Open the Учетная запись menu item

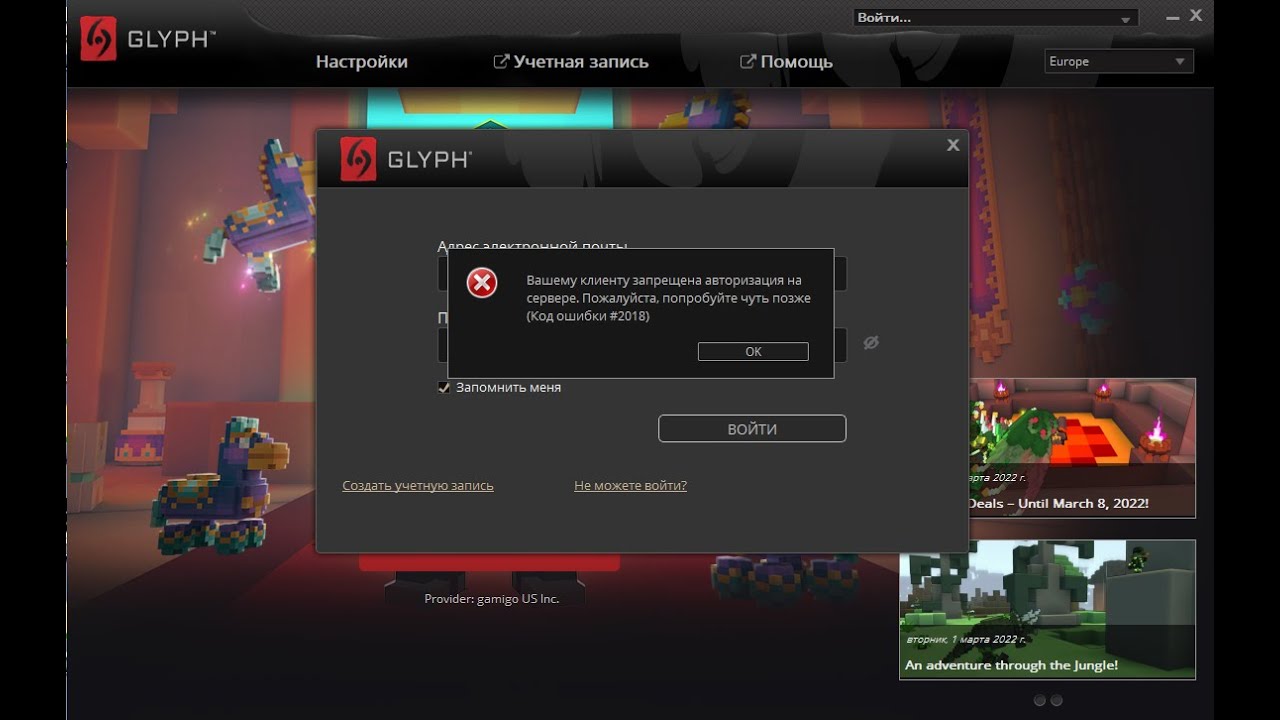581,62
